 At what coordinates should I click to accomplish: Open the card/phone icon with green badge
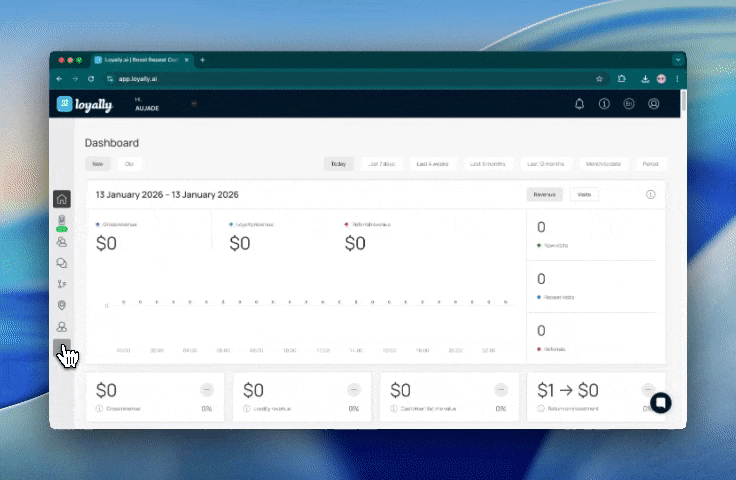61,222
